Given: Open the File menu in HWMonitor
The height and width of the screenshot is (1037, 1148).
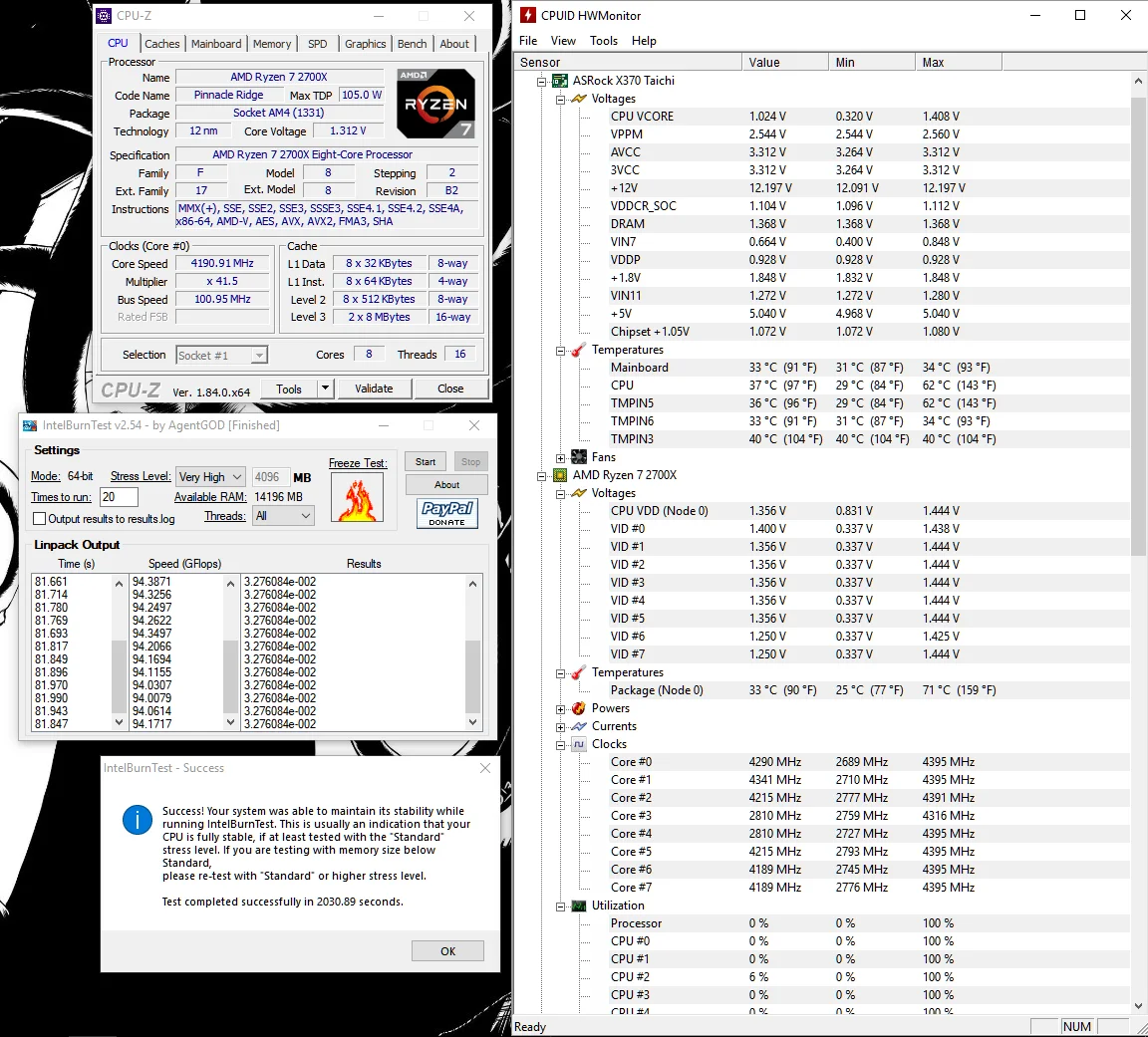Looking at the screenshot, I should click(x=528, y=41).
